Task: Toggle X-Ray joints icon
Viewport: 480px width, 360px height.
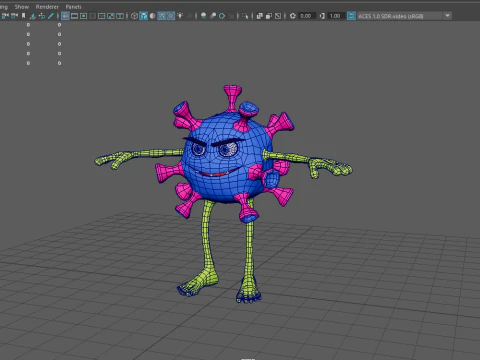Action: [278, 16]
